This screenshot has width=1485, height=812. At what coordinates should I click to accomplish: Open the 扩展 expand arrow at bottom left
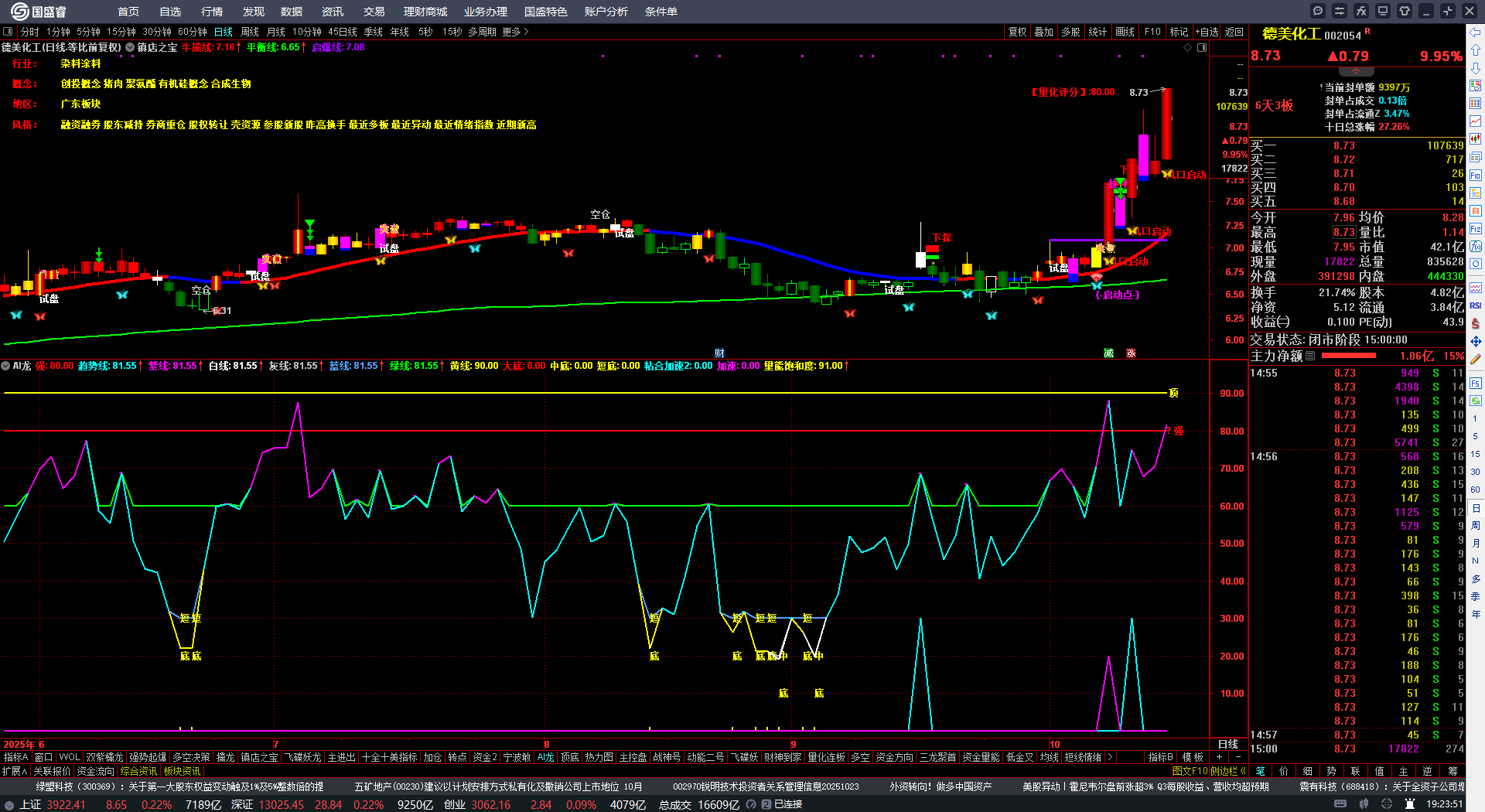coord(15,771)
